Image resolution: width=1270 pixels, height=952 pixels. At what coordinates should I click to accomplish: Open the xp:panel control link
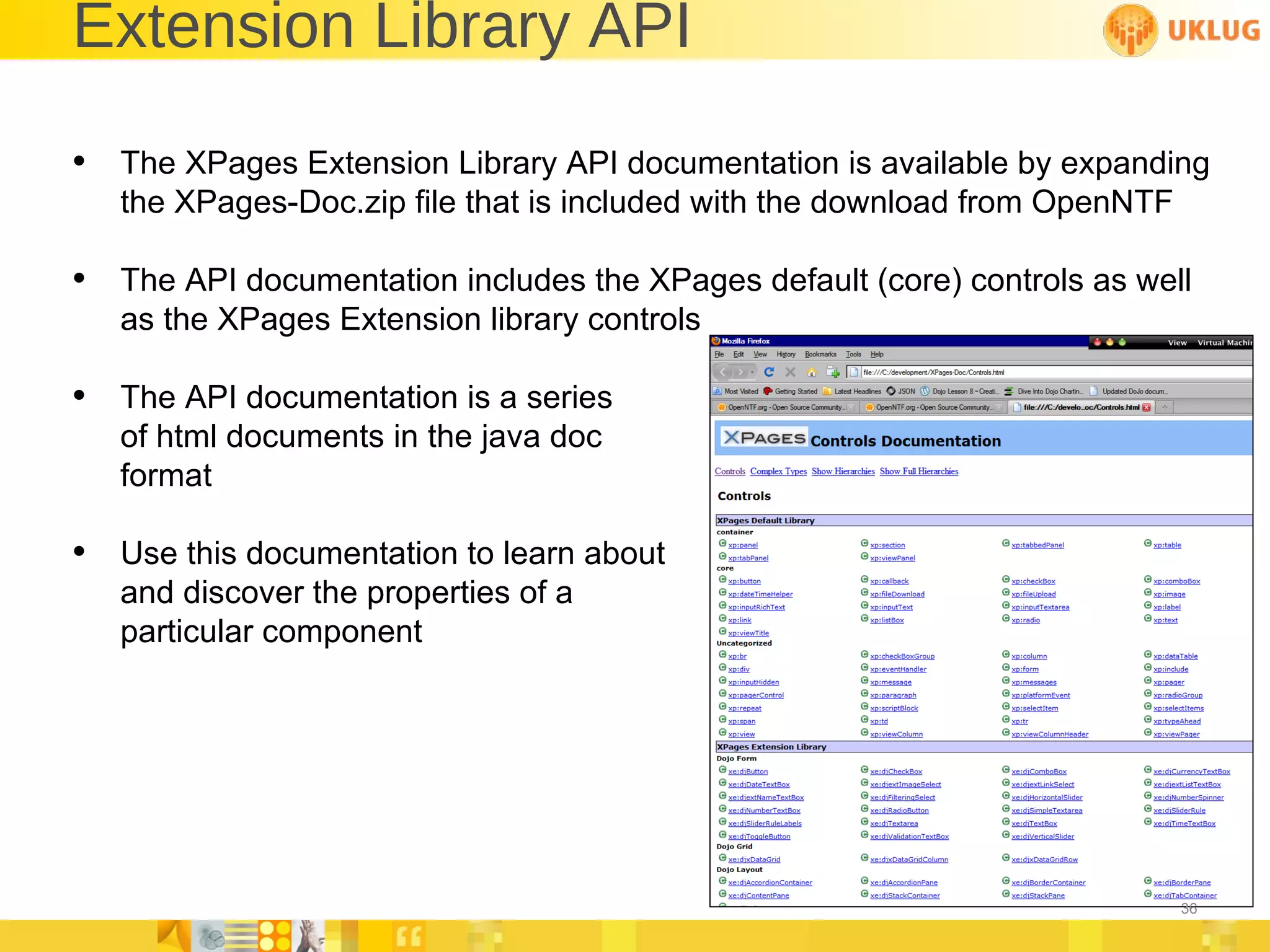point(743,545)
